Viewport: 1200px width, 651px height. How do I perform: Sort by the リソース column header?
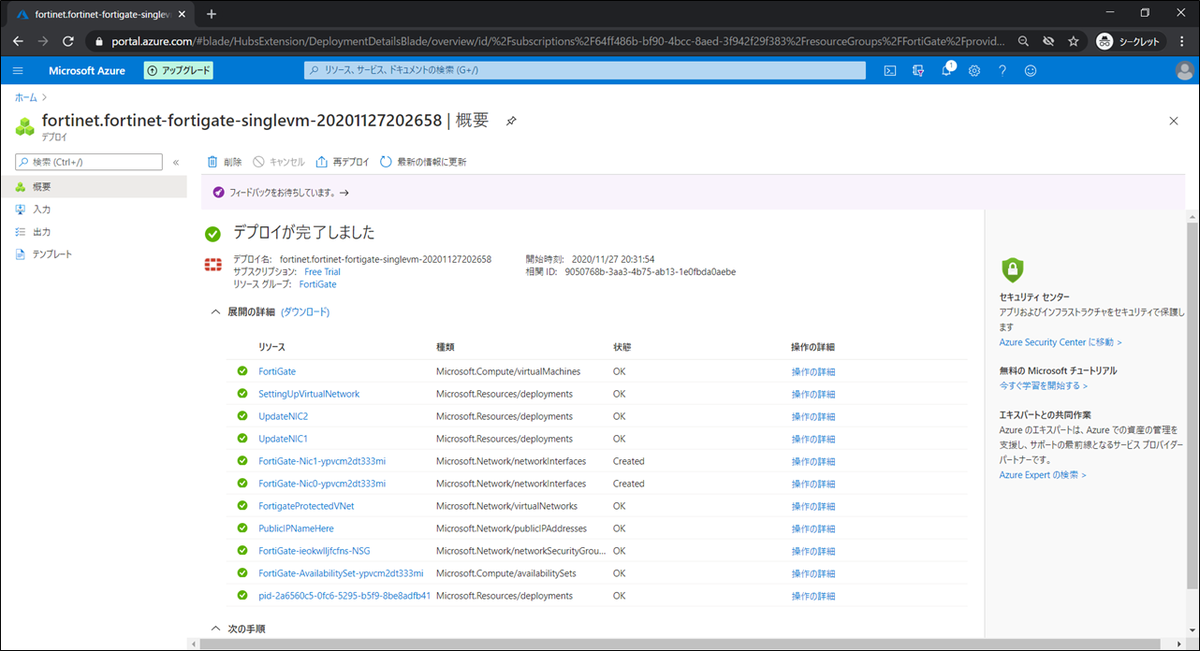[x=272, y=347]
